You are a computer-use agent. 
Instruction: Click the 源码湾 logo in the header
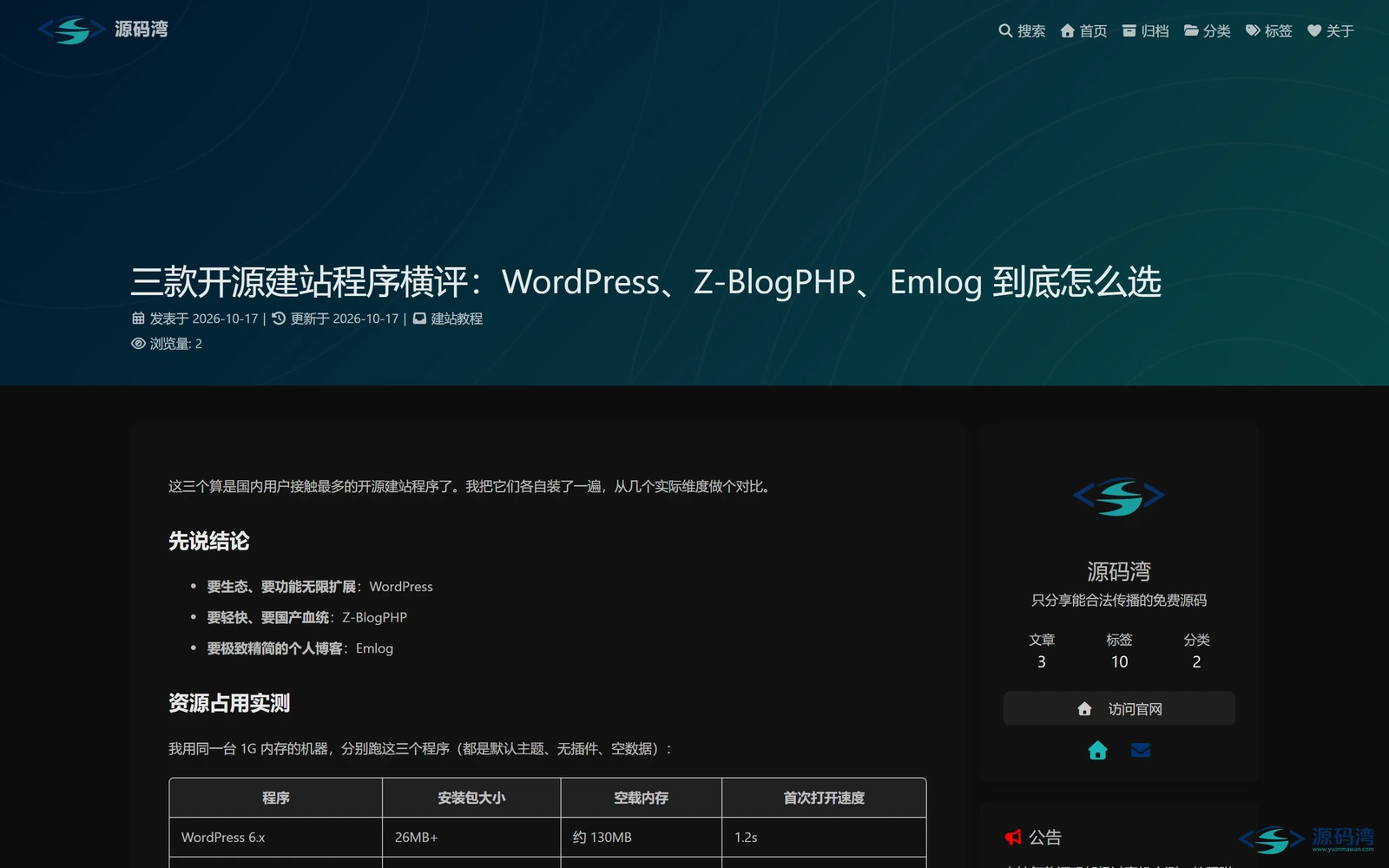click(103, 30)
